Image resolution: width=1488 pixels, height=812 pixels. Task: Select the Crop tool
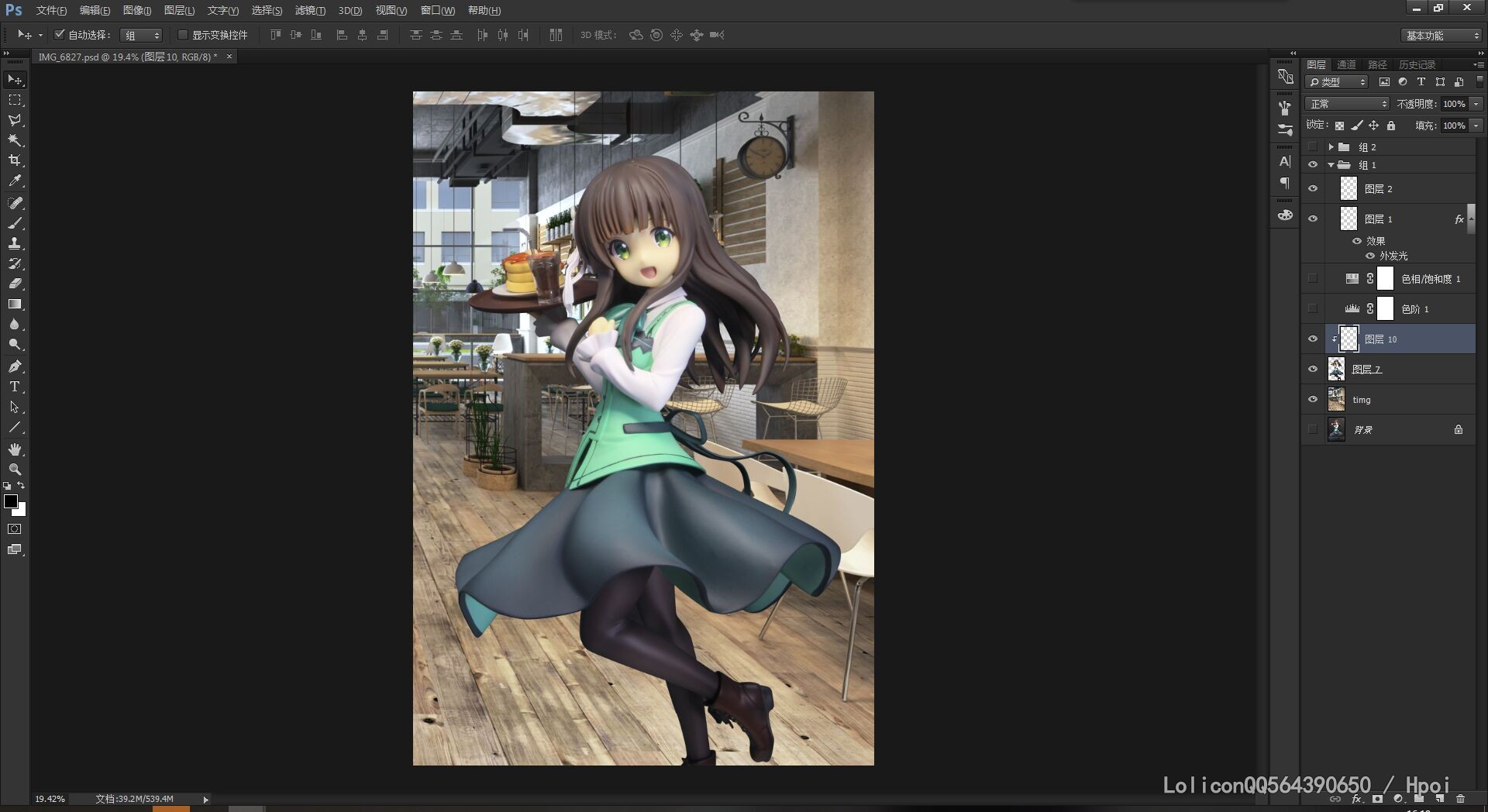pos(15,160)
